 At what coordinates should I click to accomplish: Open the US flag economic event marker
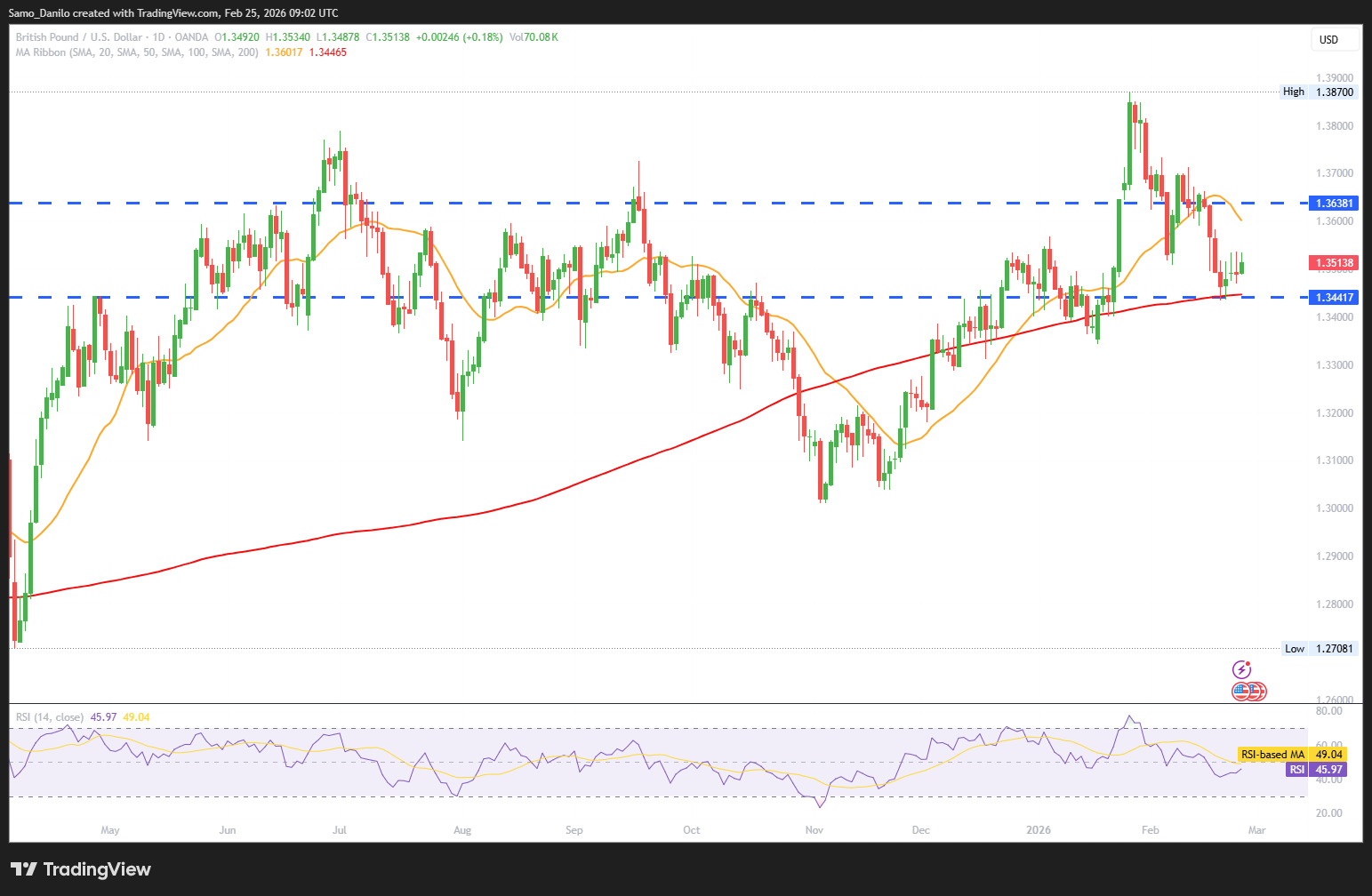pos(1241,691)
